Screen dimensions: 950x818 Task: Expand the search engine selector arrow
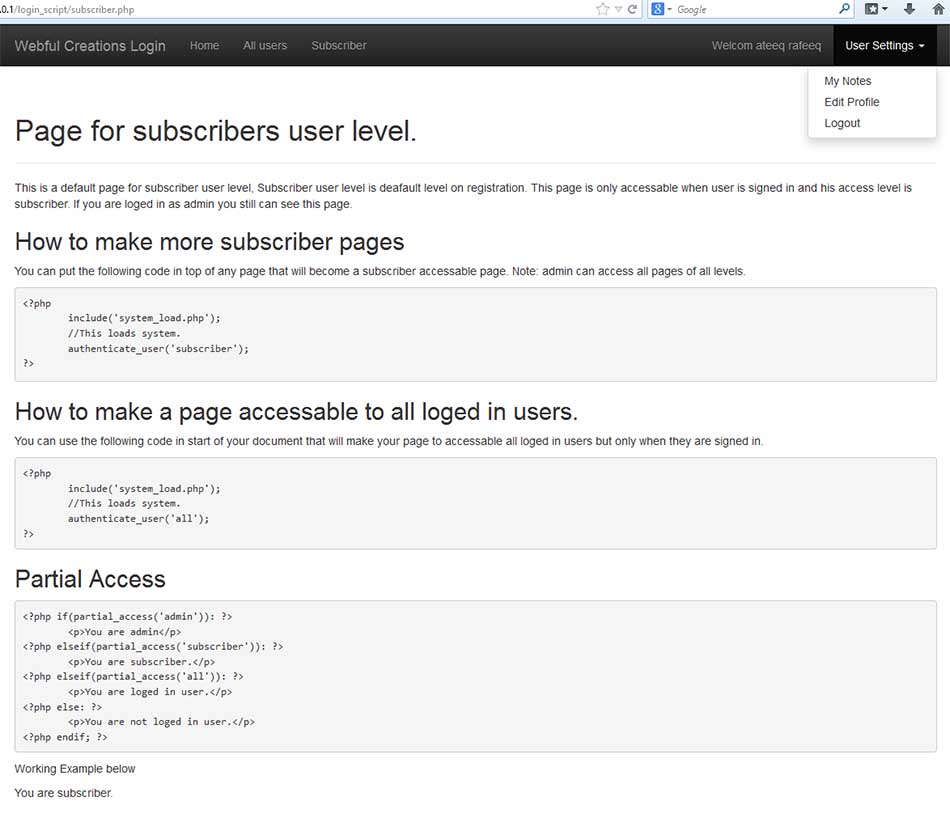click(x=670, y=9)
